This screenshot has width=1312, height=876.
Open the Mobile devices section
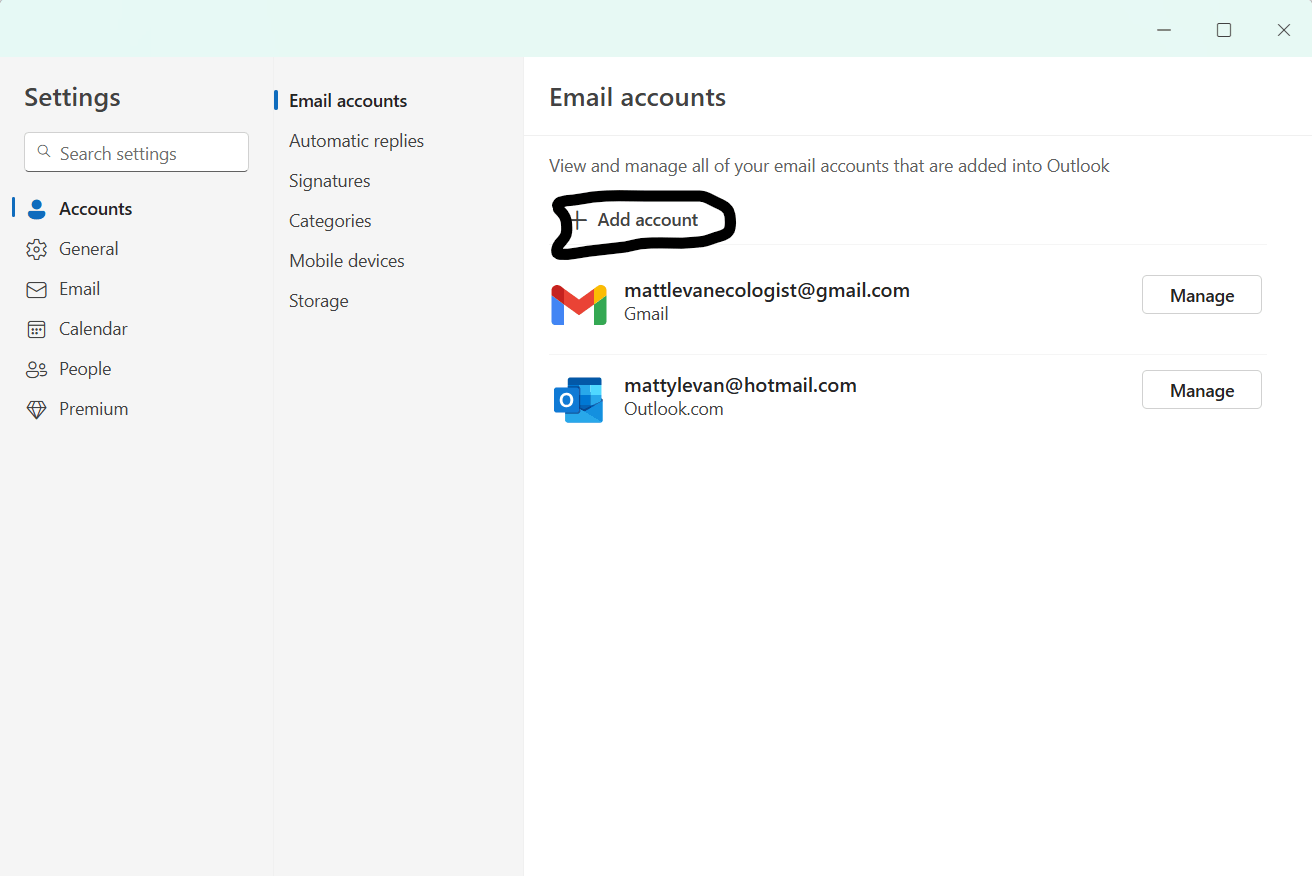(346, 260)
